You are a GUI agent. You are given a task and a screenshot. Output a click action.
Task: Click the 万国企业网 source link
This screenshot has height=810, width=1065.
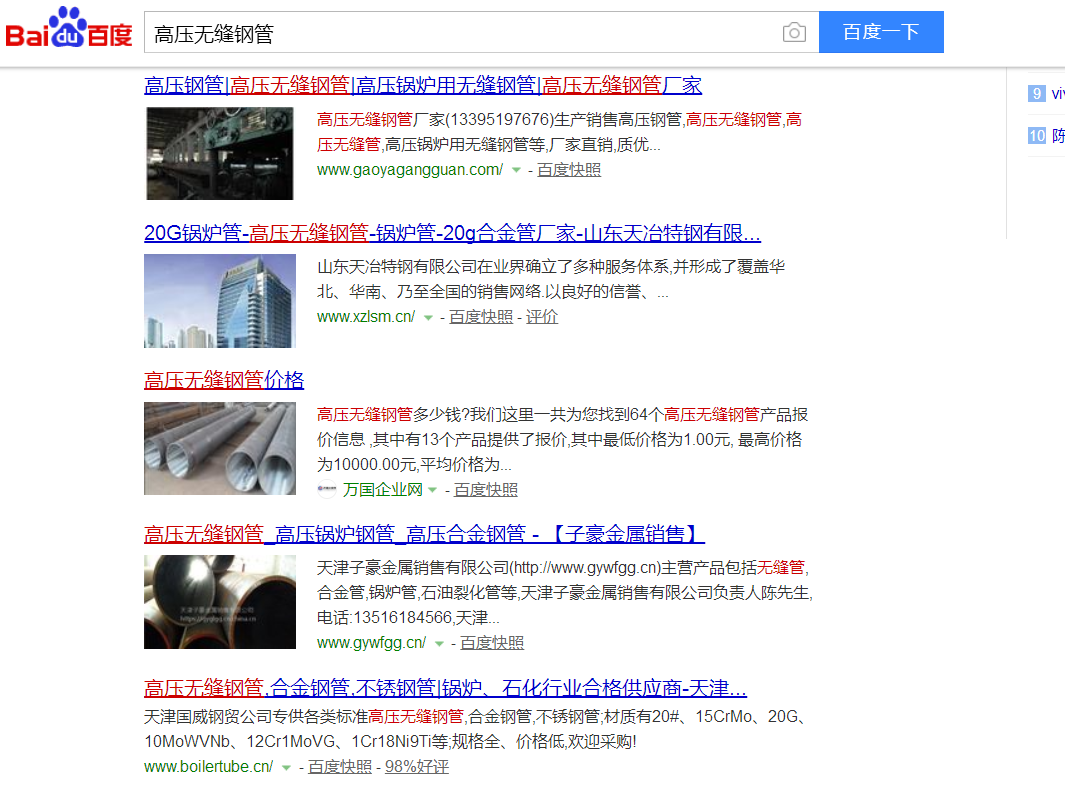[x=382, y=490]
